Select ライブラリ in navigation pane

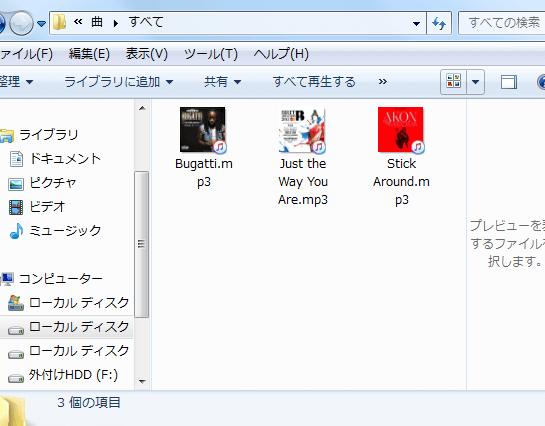[x=48, y=134]
